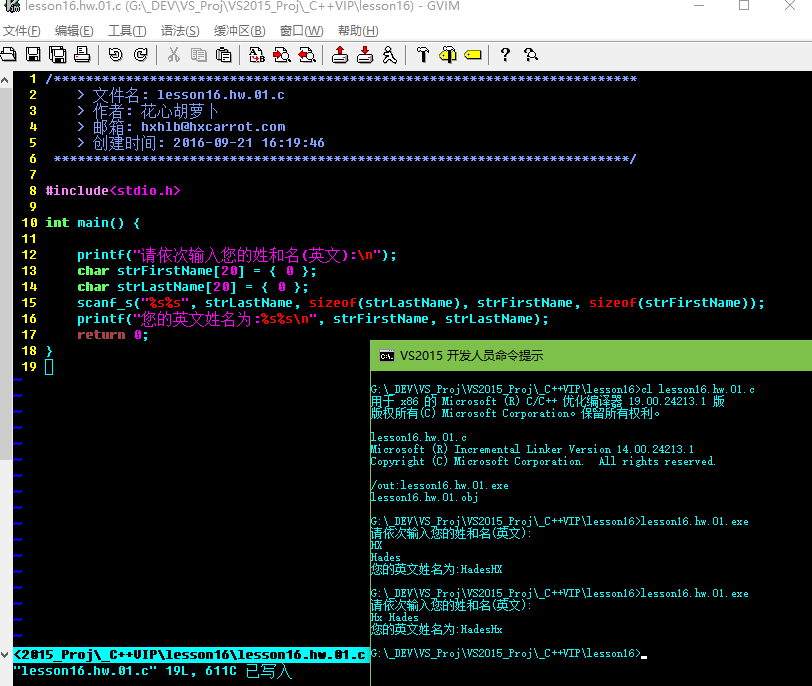Paste from clipboard using toolbar icon
Screen dimensions: 812x686
(223, 54)
